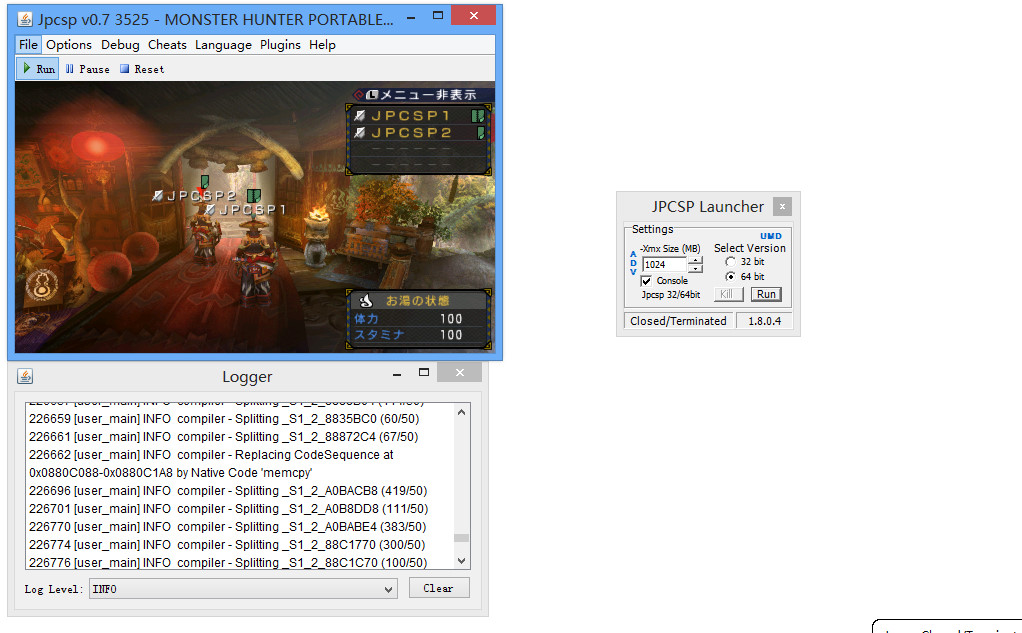
Task: Open the Help menu
Action: [322, 44]
